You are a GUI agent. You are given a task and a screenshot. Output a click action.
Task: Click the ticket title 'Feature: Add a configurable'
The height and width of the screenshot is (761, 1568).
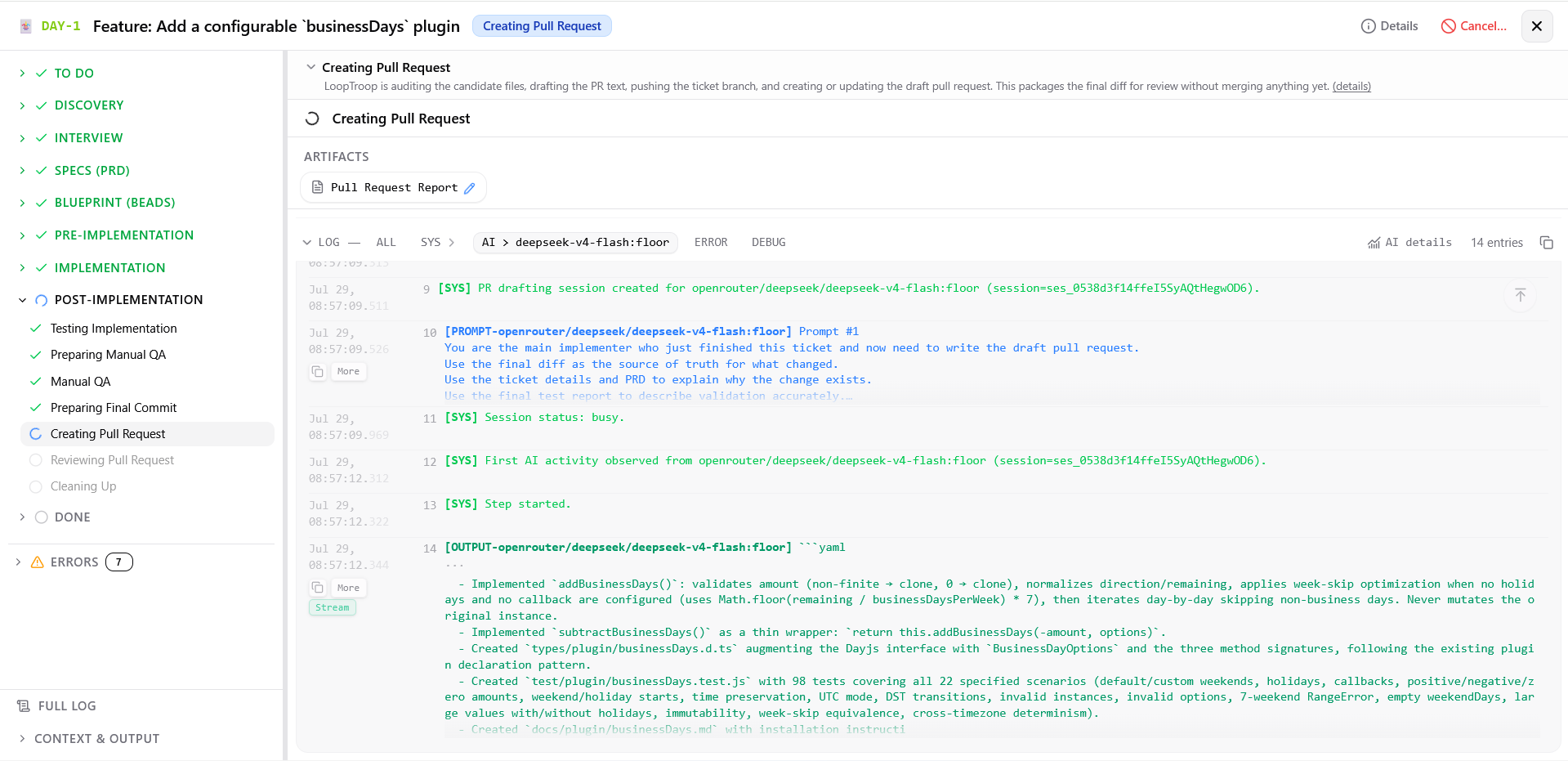click(x=276, y=26)
